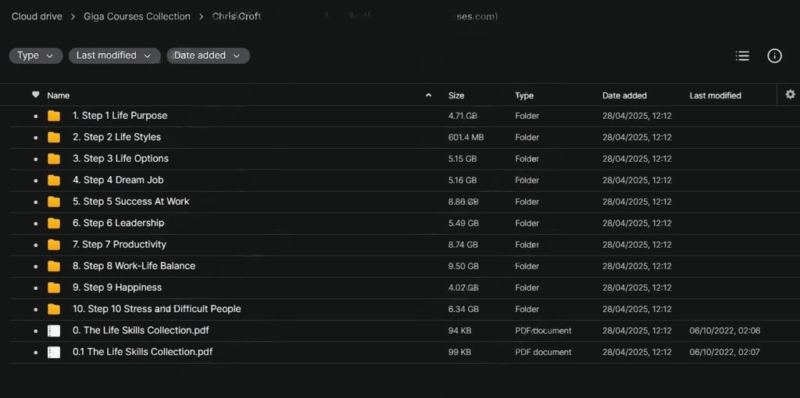Open the Last modified filter dropdown
The width and height of the screenshot is (800, 398).
(x=114, y=56)
